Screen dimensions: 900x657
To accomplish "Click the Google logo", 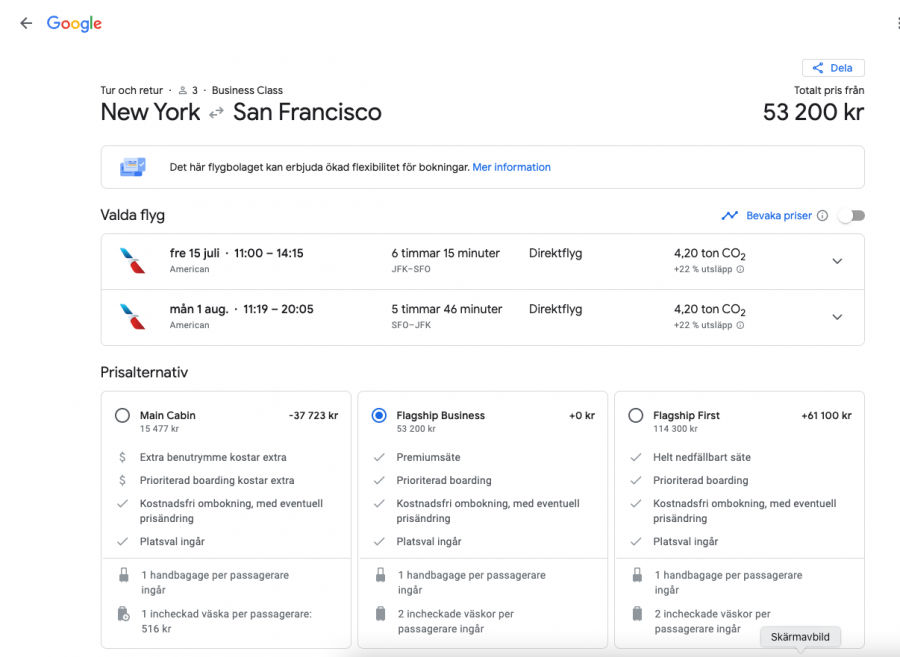I will pos(74,23).
